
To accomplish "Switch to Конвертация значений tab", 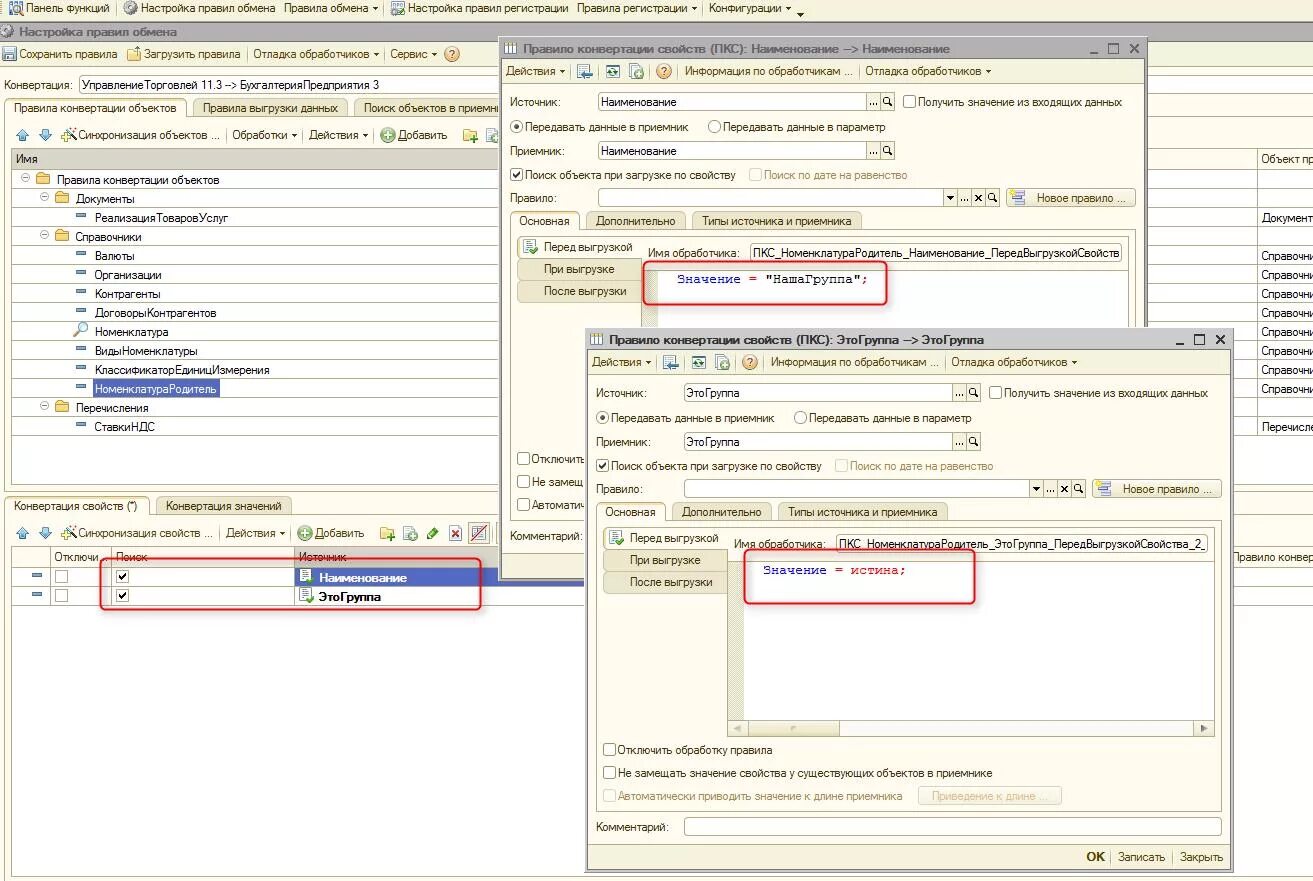I will pyautogui.click(x=224, y=506).
